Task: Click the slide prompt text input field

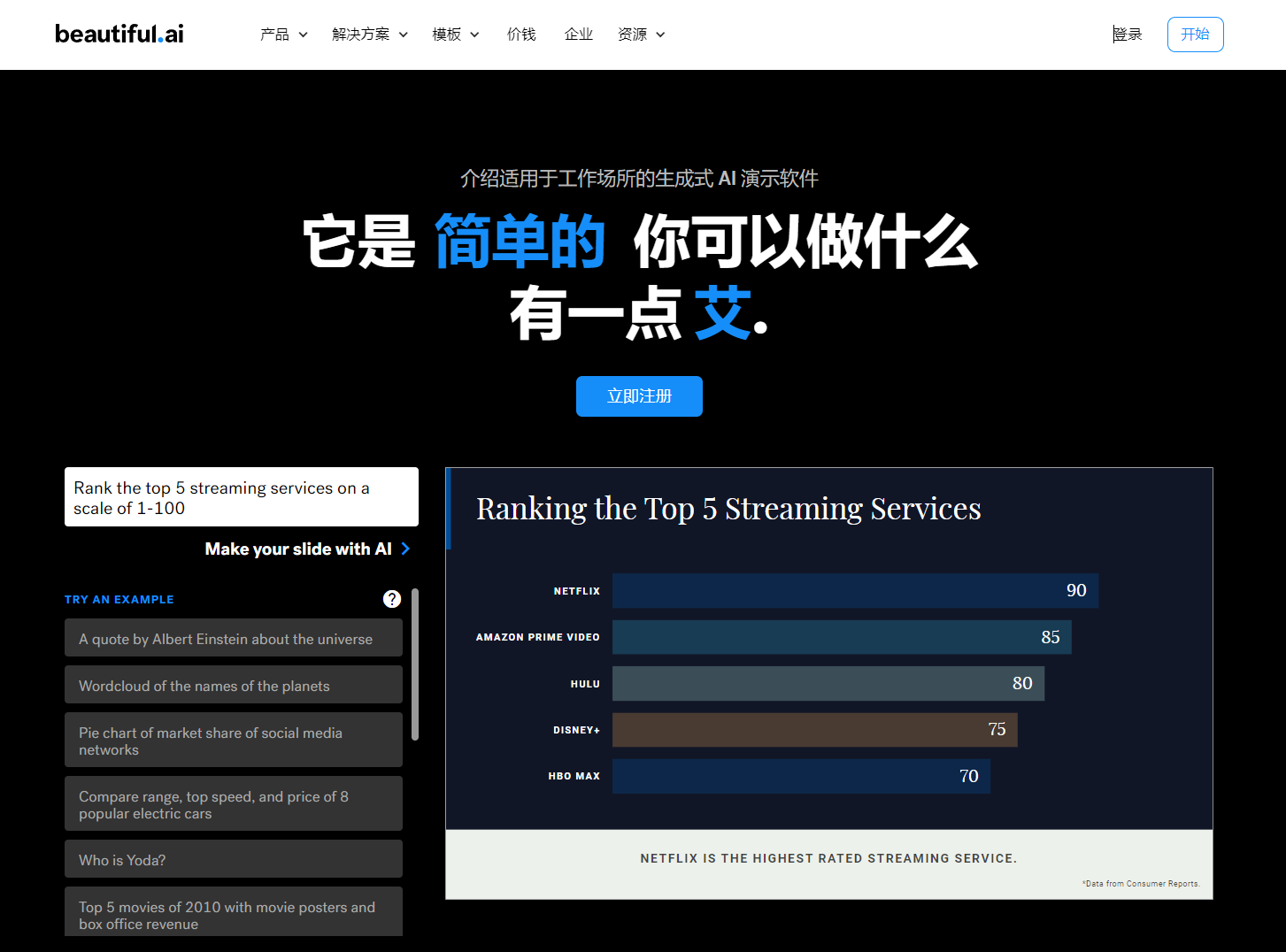Action: [x=241, y=497]
